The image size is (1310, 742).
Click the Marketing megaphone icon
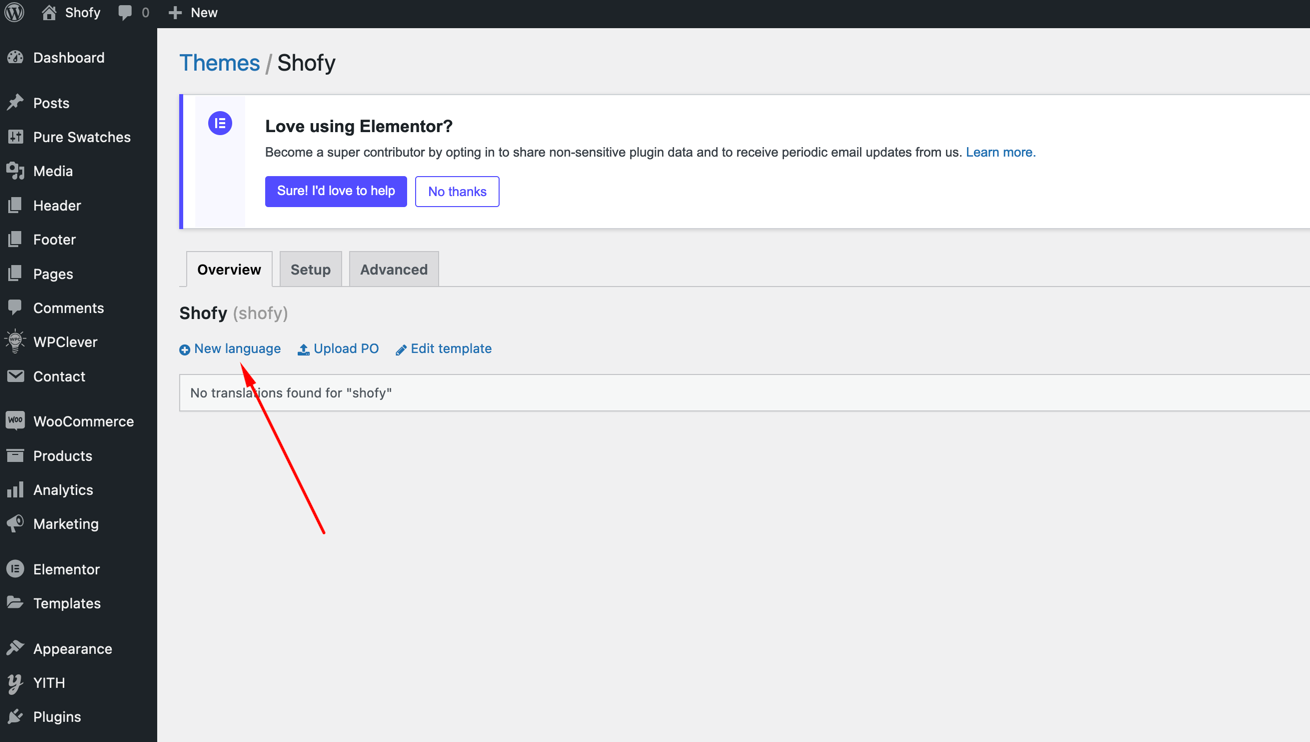point(15,524)
